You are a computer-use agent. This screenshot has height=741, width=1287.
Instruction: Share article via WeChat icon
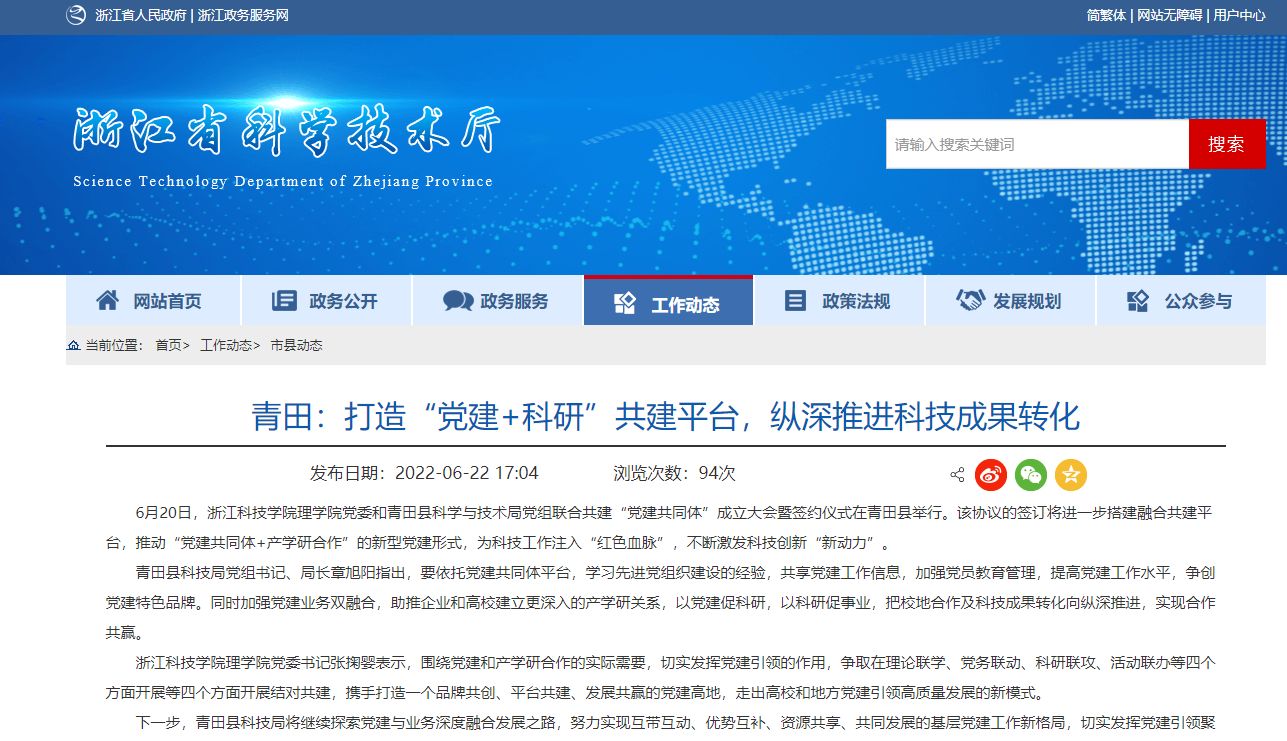(x=1031, y=475)
